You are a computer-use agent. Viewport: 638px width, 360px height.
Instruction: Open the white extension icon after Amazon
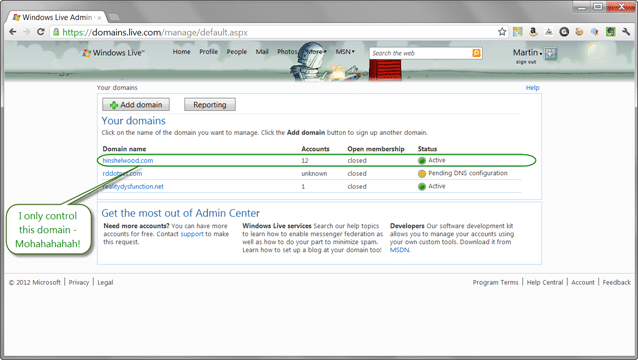click(549, 32)
